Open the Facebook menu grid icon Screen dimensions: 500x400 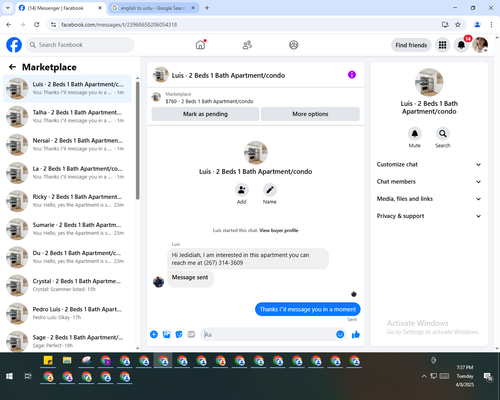coord(442,45)
